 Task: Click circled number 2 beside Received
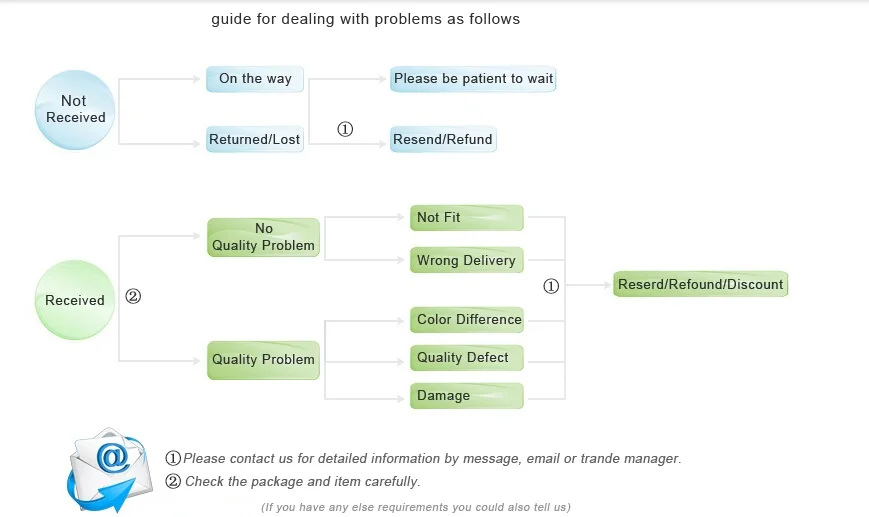(133, 296)
